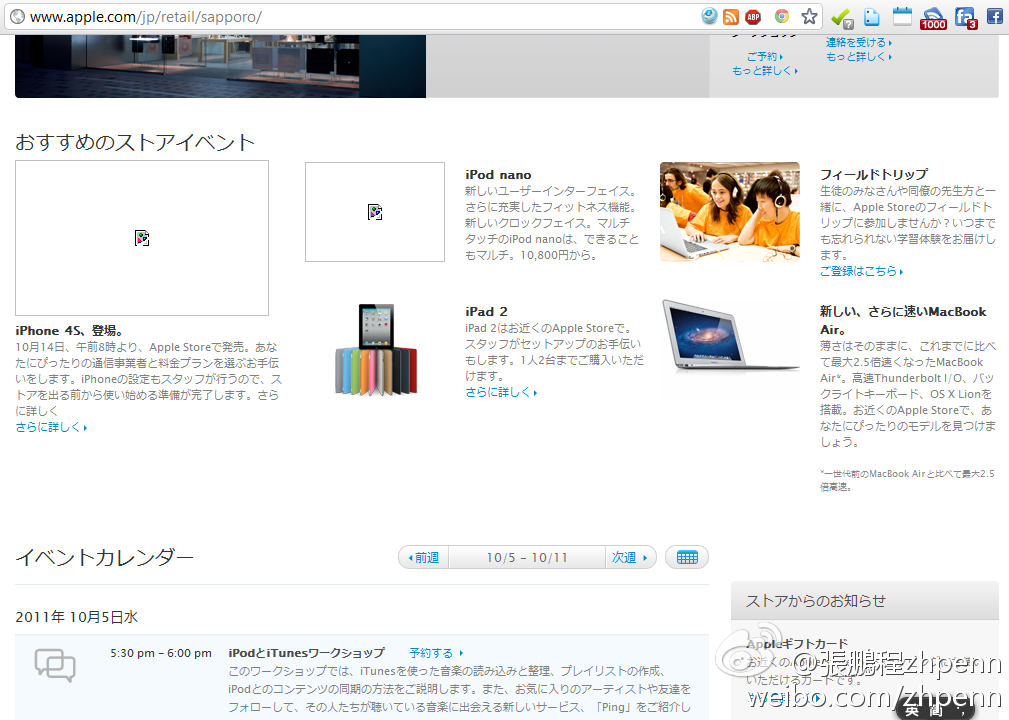
Task: Click もっと詳しく below 連絡を受ける
Action: (x=858, y=57)
